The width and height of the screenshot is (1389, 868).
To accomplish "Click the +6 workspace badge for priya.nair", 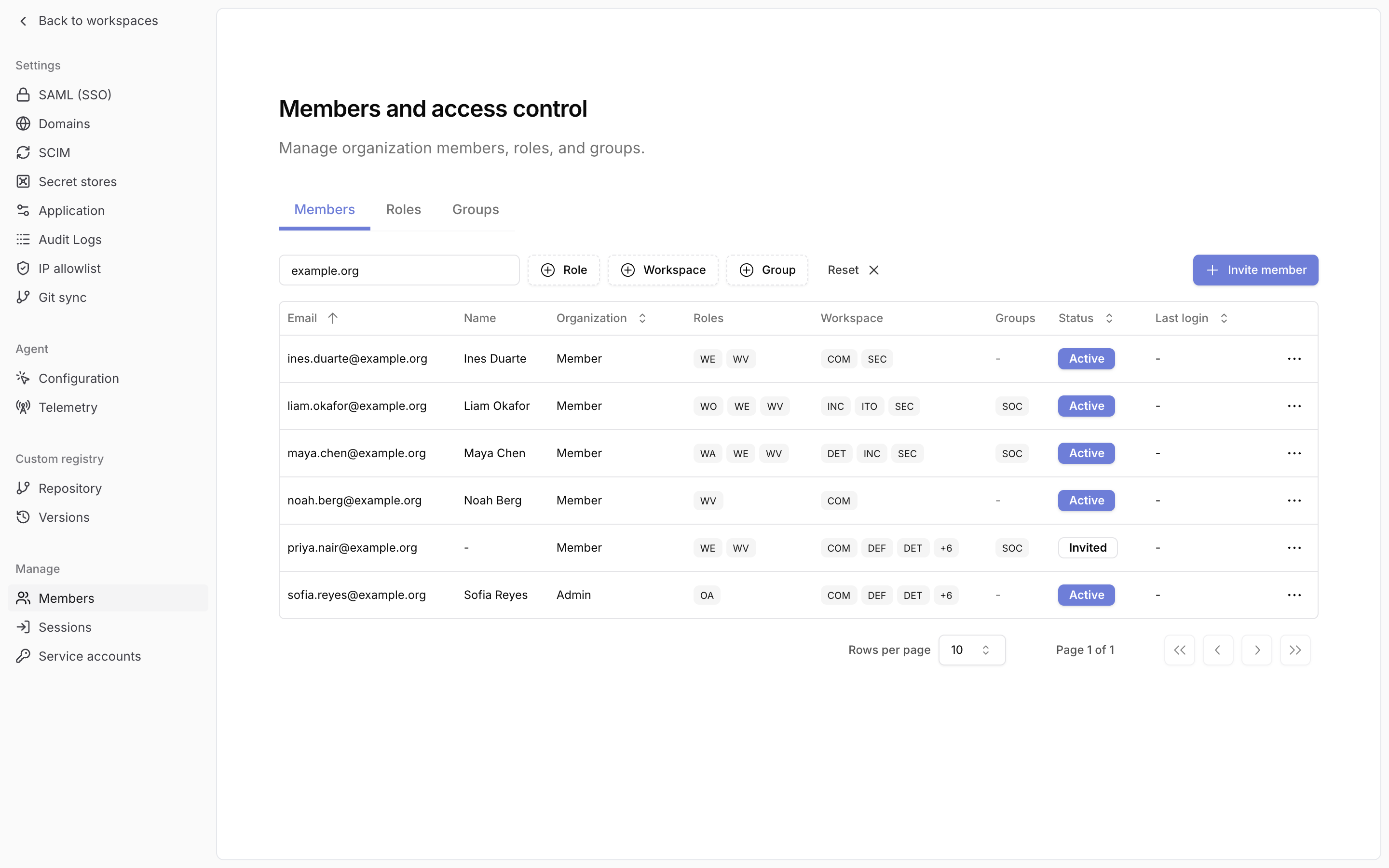I will coord(946,548).
